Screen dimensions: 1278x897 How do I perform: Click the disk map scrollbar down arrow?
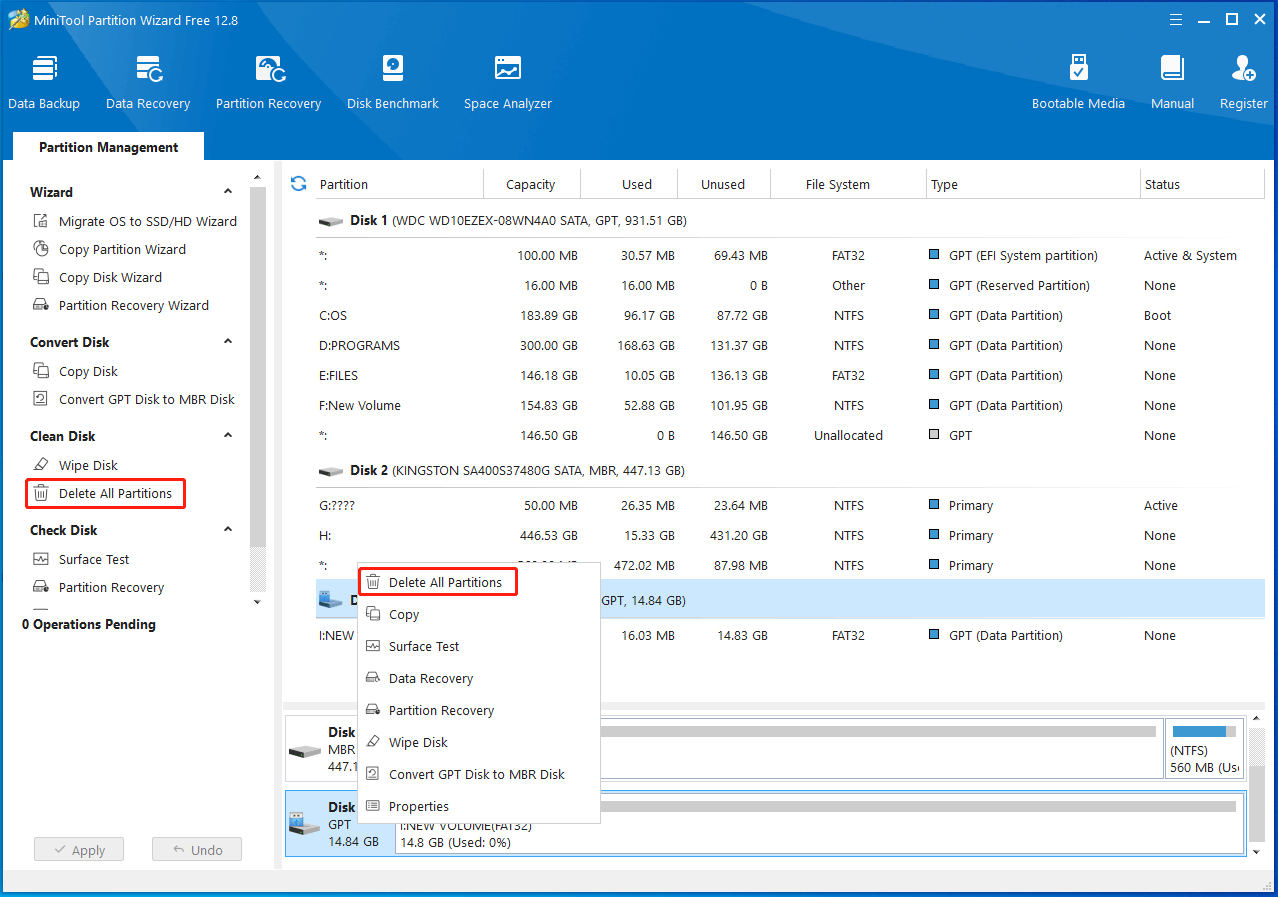click(x=1257, y=851)
